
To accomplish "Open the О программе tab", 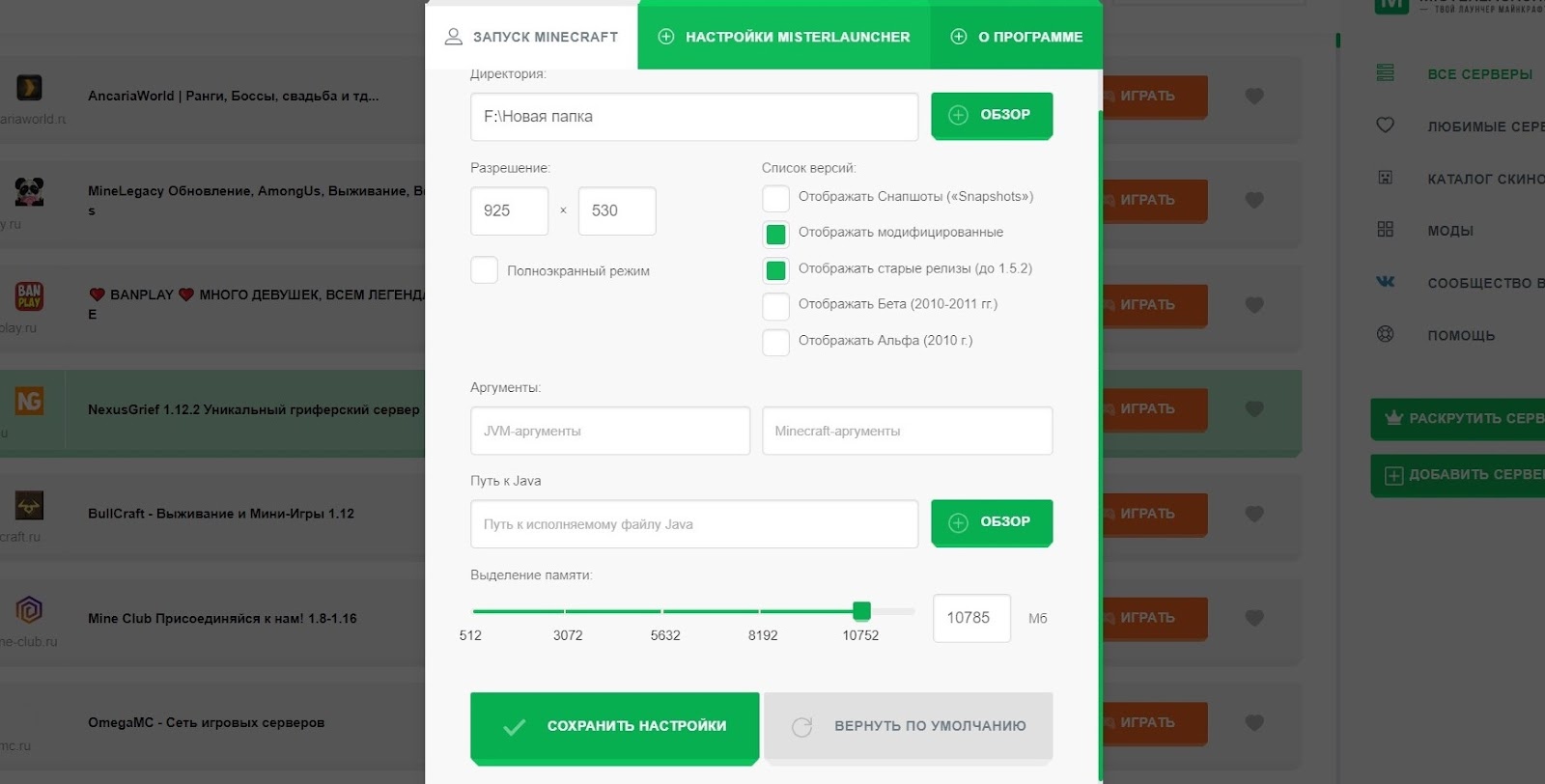I will [x=1016, y=37].
